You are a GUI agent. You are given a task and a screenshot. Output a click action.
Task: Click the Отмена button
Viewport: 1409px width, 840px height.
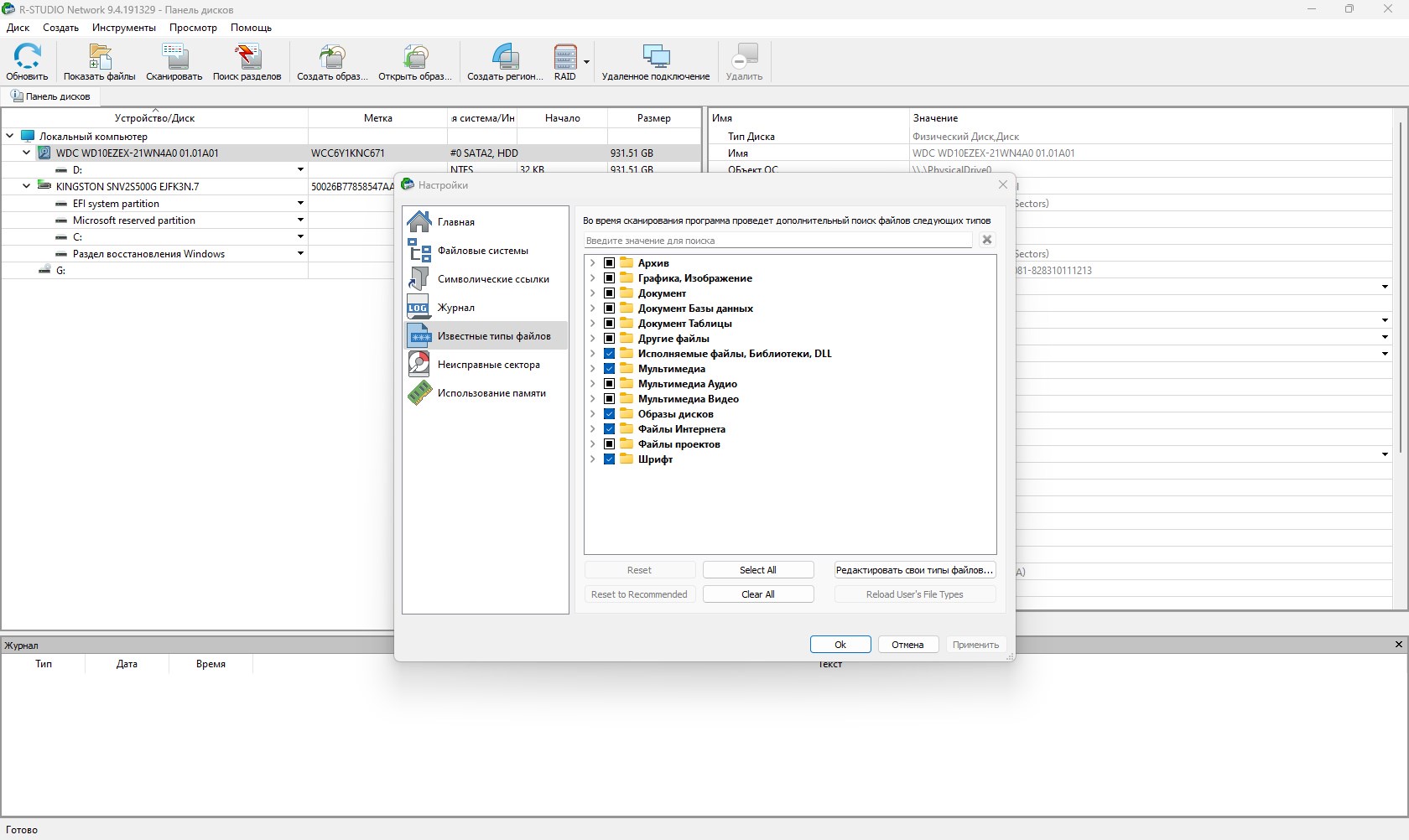[907, 645]
